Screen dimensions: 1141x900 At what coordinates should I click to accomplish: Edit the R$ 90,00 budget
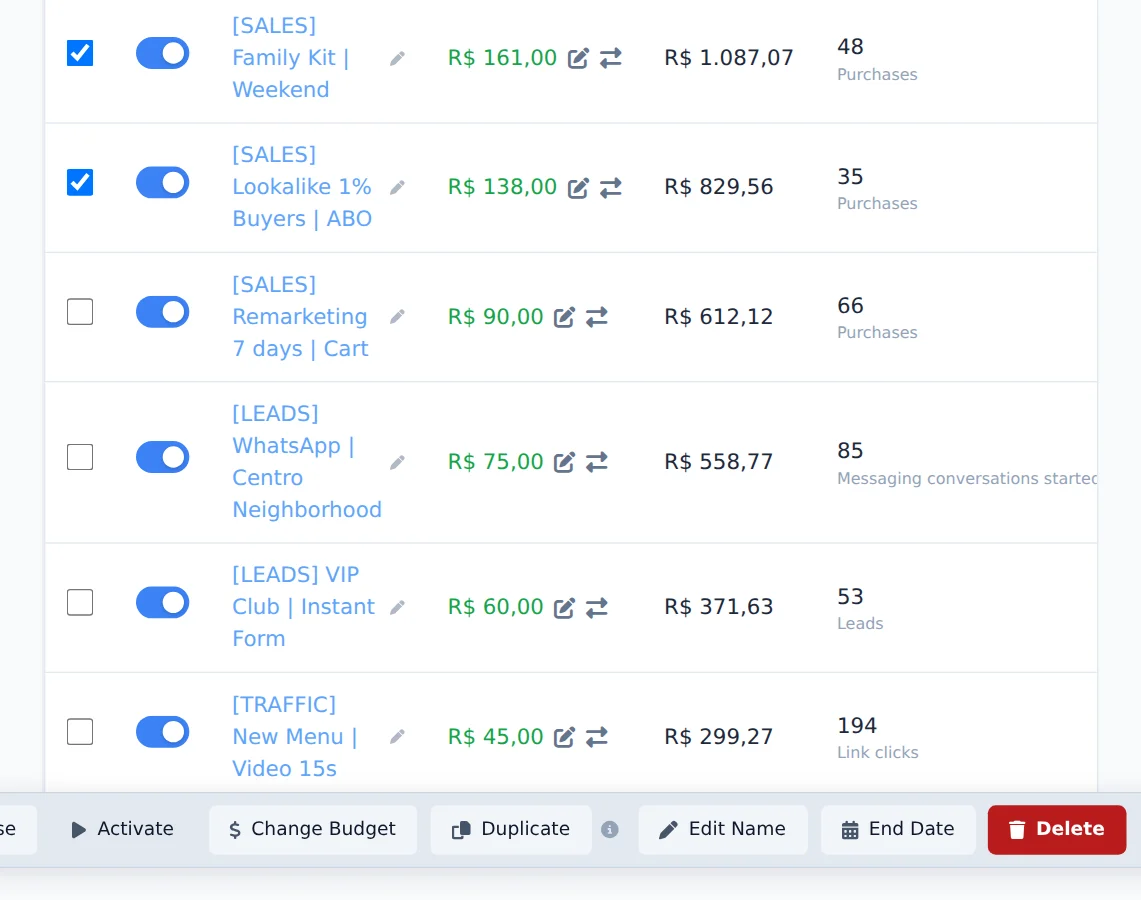pos(564,317)
